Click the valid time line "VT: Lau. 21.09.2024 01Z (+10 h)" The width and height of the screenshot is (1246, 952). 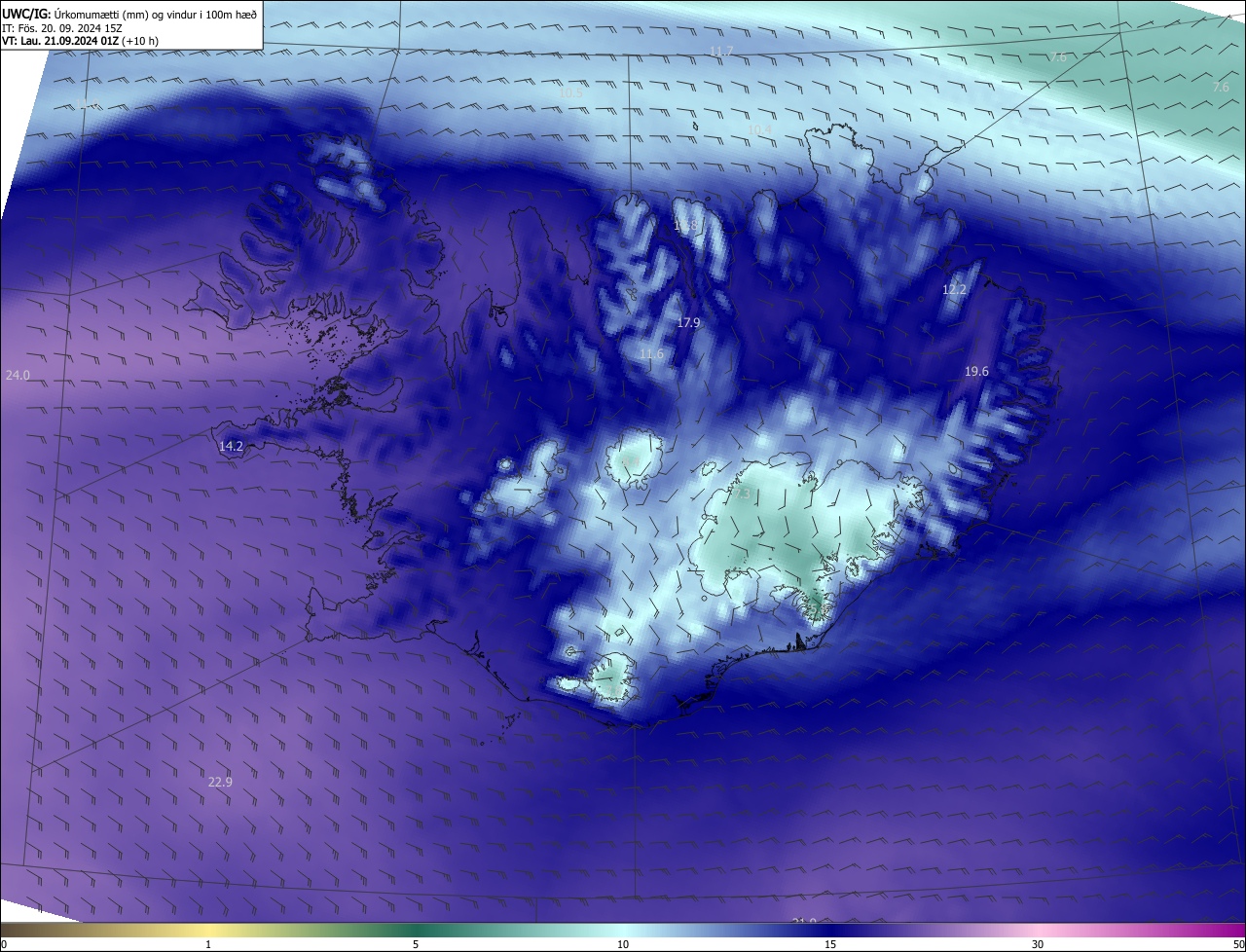pos(80,40)
